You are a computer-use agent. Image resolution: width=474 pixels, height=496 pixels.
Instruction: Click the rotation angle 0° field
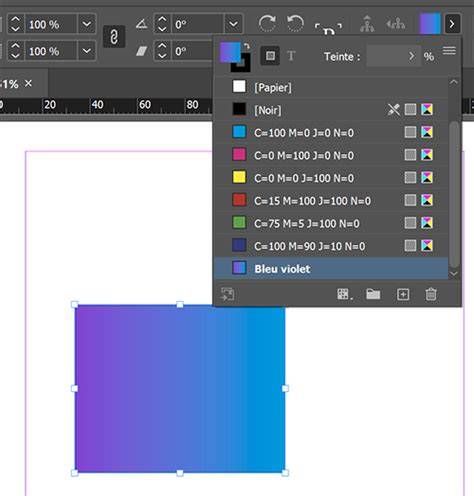(198, 24)
